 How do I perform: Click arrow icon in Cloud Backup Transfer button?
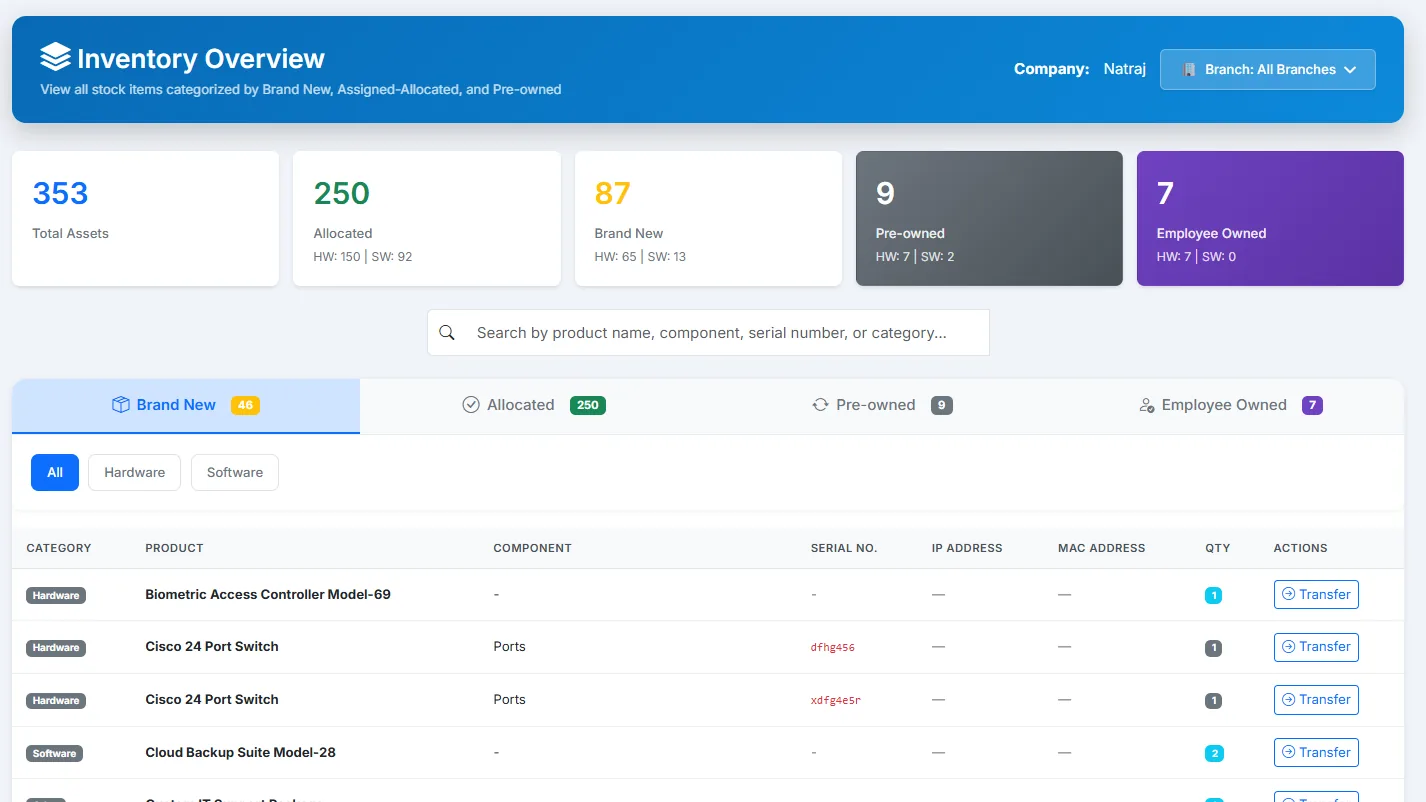1289,752
